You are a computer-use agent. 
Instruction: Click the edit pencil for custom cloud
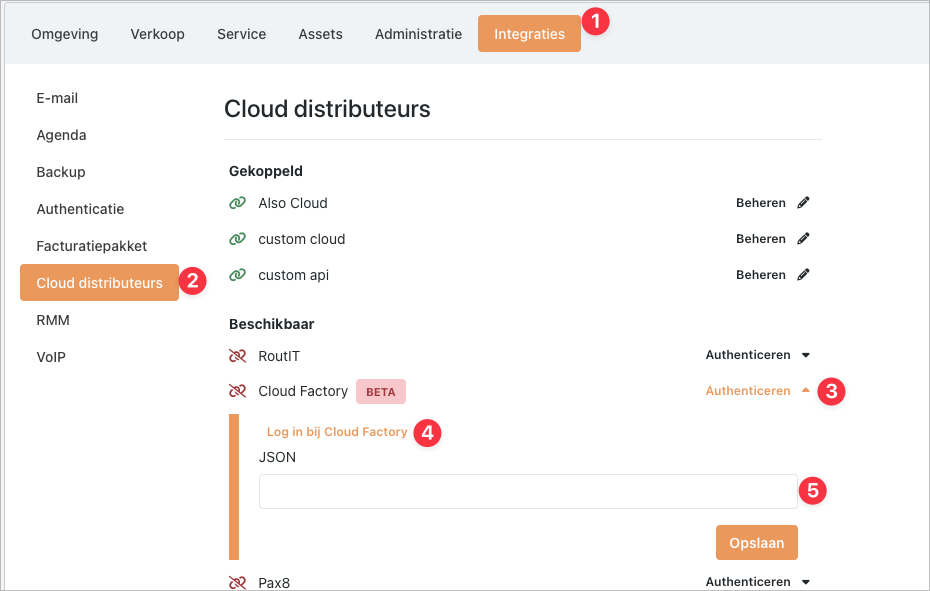click(803, 239)
